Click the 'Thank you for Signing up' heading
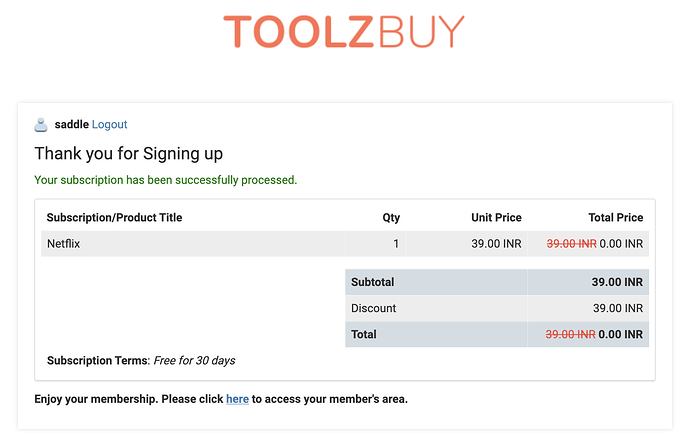690x438 pixels. 128,154
